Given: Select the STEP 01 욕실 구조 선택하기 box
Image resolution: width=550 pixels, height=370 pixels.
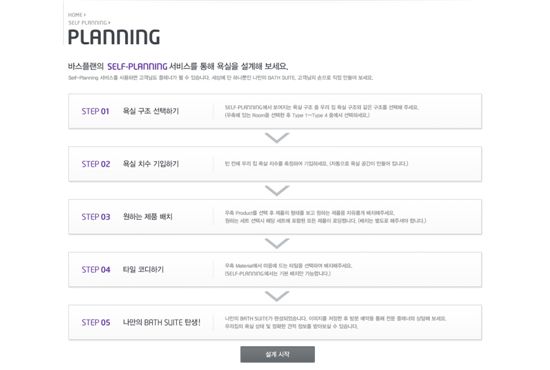Looking at the screenshot, I should click(275, 111).
